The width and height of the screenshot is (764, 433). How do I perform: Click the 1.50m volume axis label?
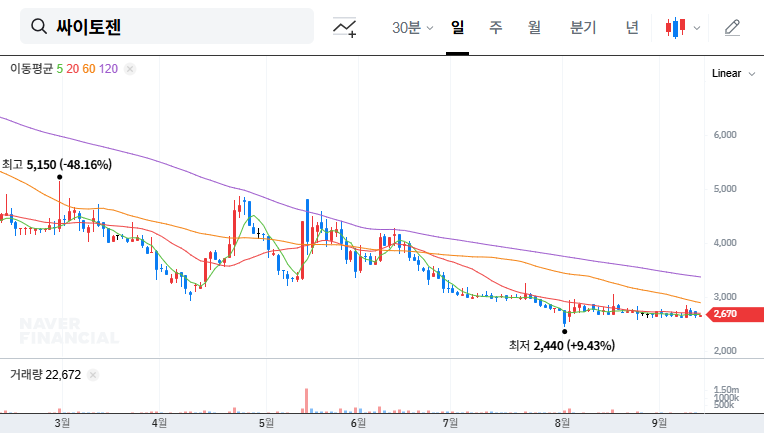(726, 390)
